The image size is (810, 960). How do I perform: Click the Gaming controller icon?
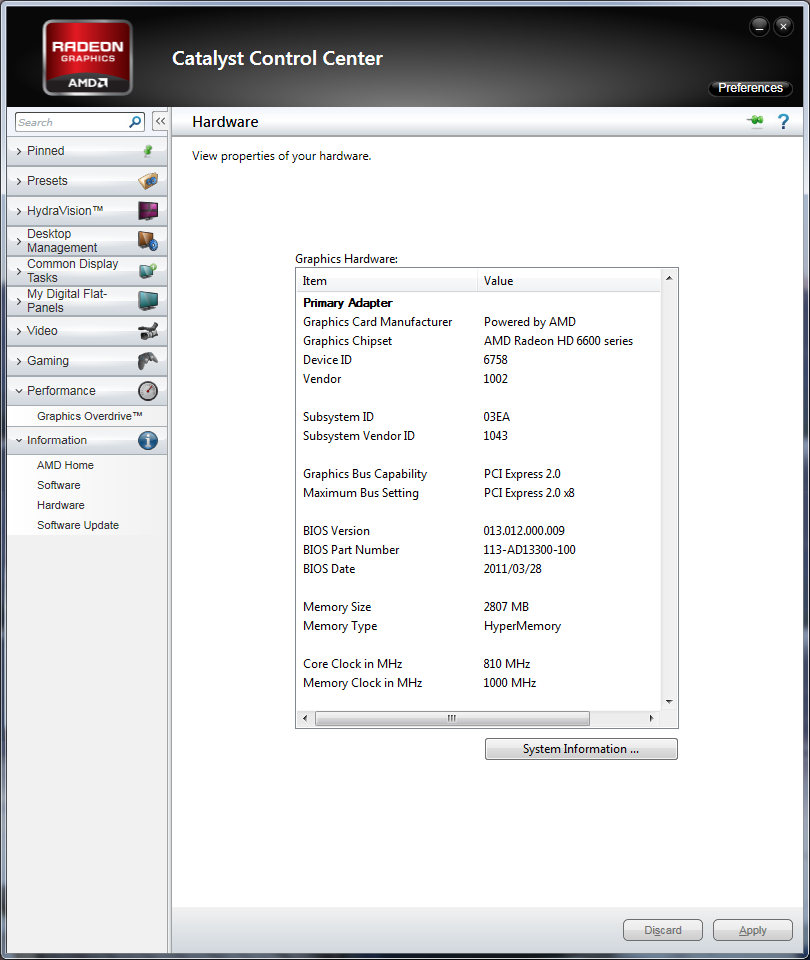point(148,361)
